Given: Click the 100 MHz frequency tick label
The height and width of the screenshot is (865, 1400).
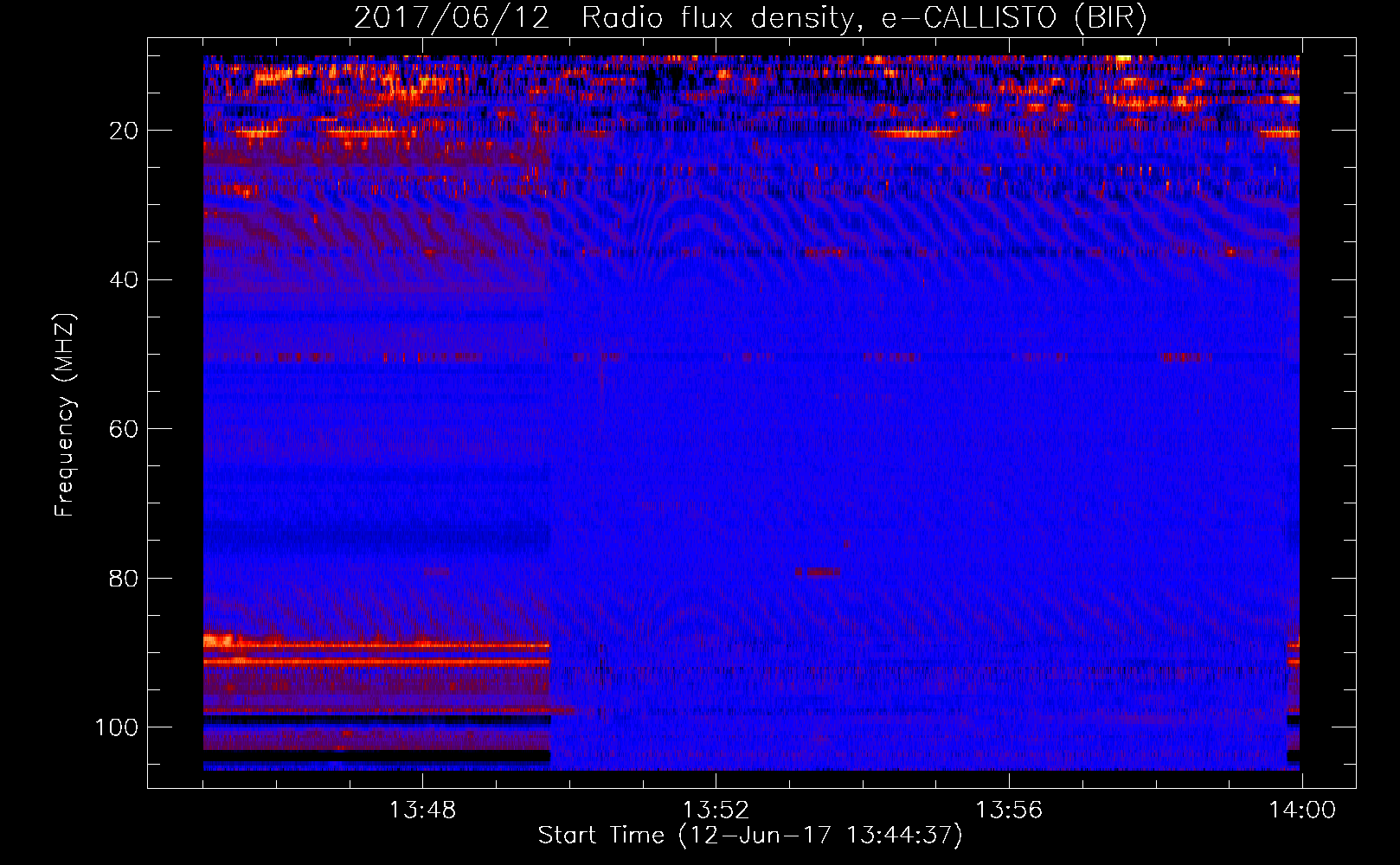Looking at the screenshot, I should [117, 727].
